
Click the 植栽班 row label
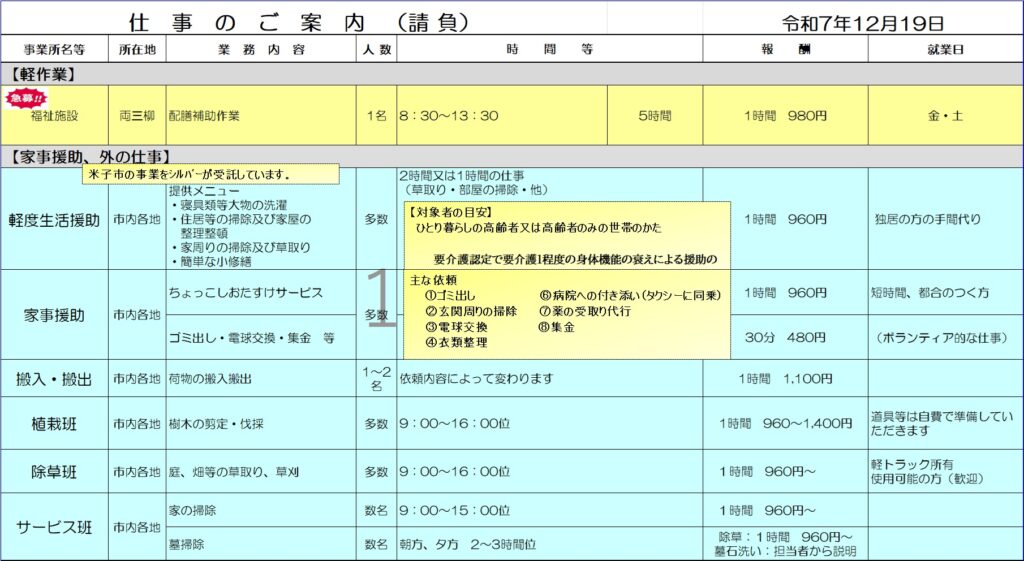[54, 424]
